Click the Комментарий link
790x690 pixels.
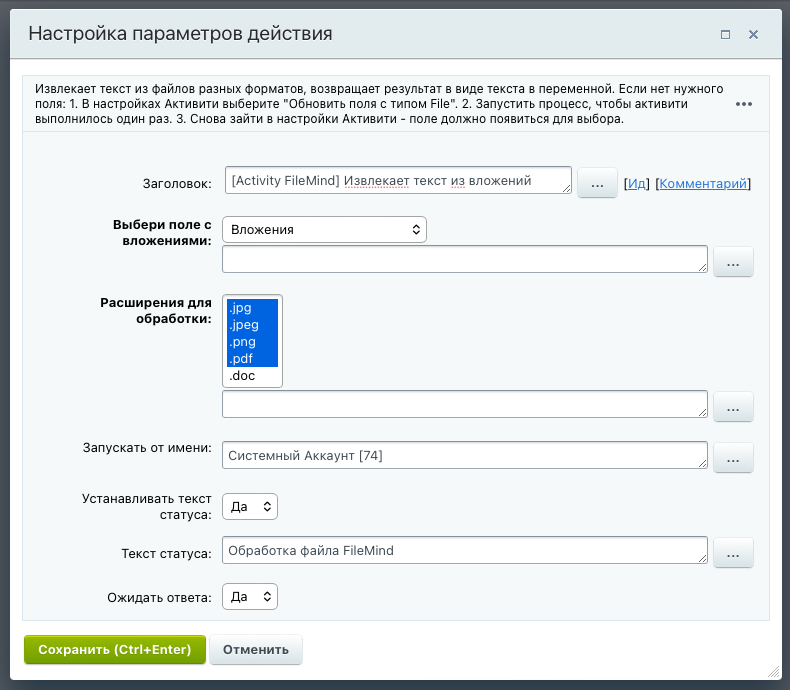pos(705,184)
